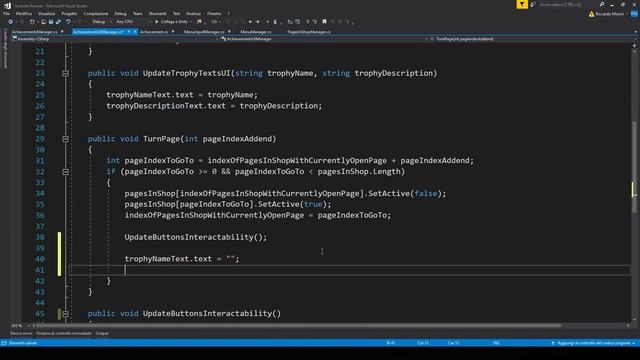The width and height of the screenshot is (640, 360).
Task: Open the Compilazione menu
Action: [96, 13]
